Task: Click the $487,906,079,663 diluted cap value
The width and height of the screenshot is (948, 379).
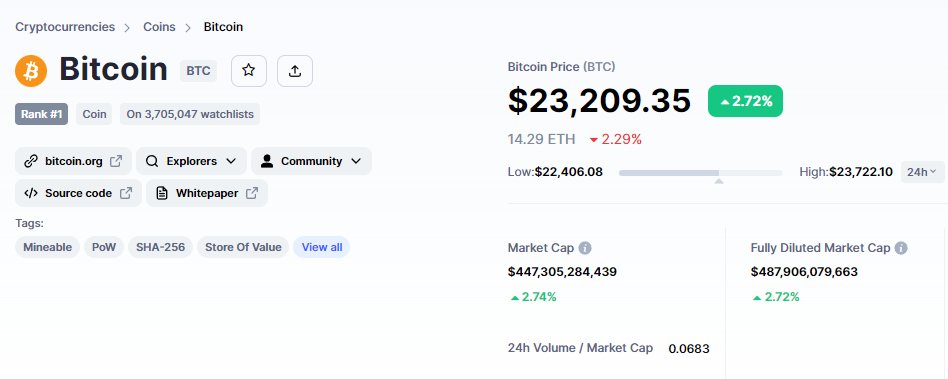Action: [x=804, y=272]
